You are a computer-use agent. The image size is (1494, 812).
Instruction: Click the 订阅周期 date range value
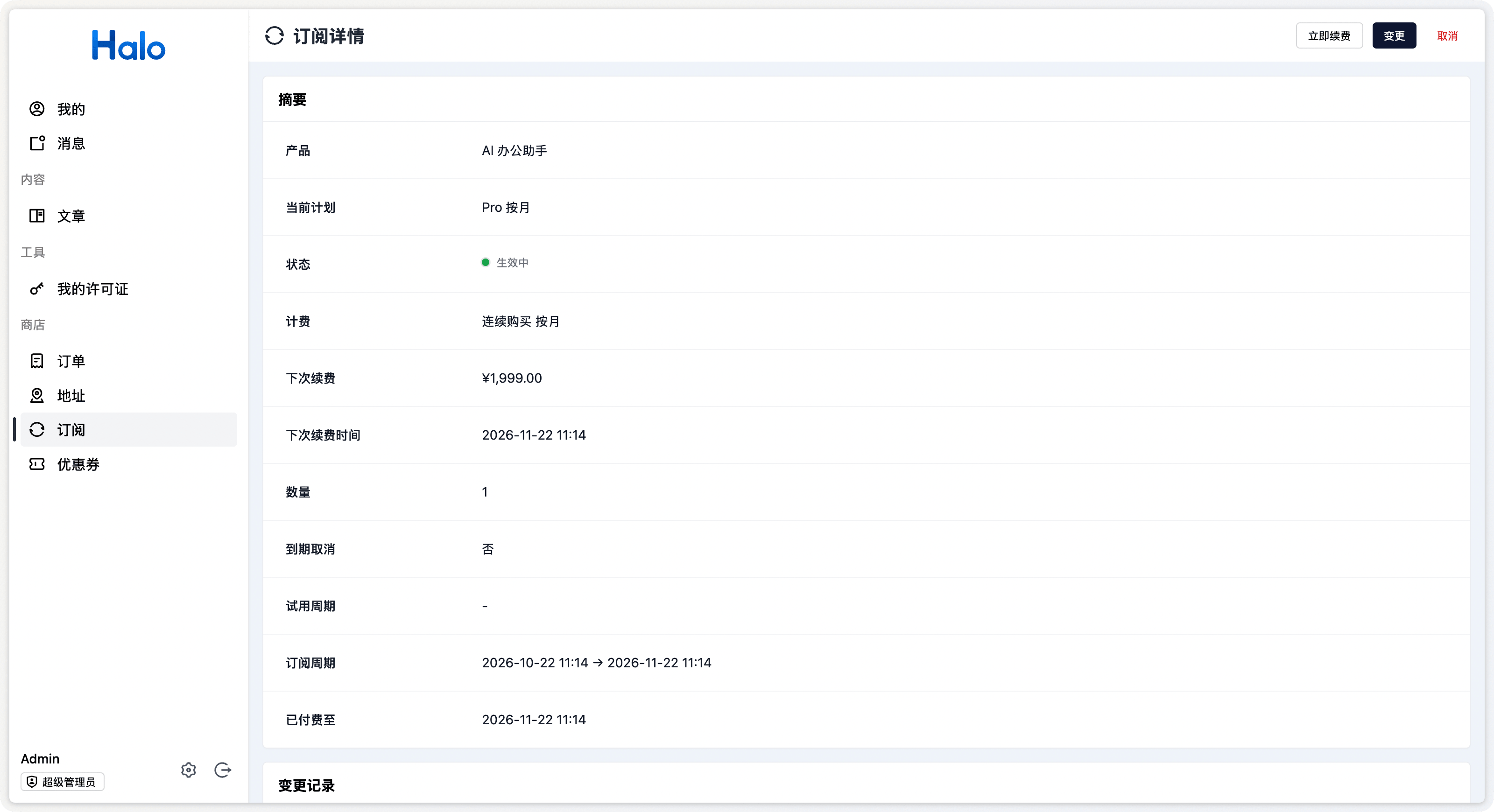tap(597, 663)
